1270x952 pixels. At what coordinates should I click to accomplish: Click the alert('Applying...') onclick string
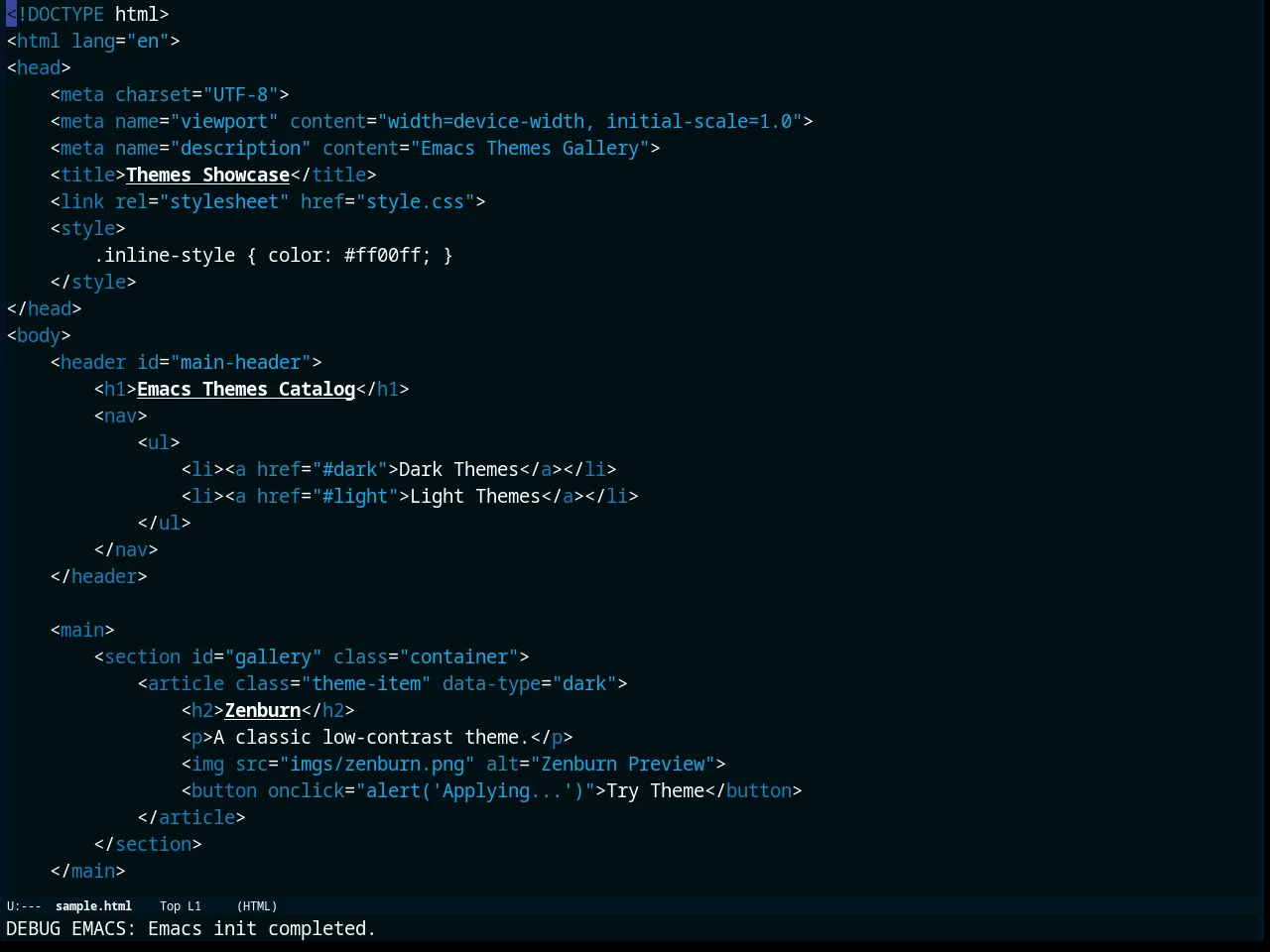475,791
